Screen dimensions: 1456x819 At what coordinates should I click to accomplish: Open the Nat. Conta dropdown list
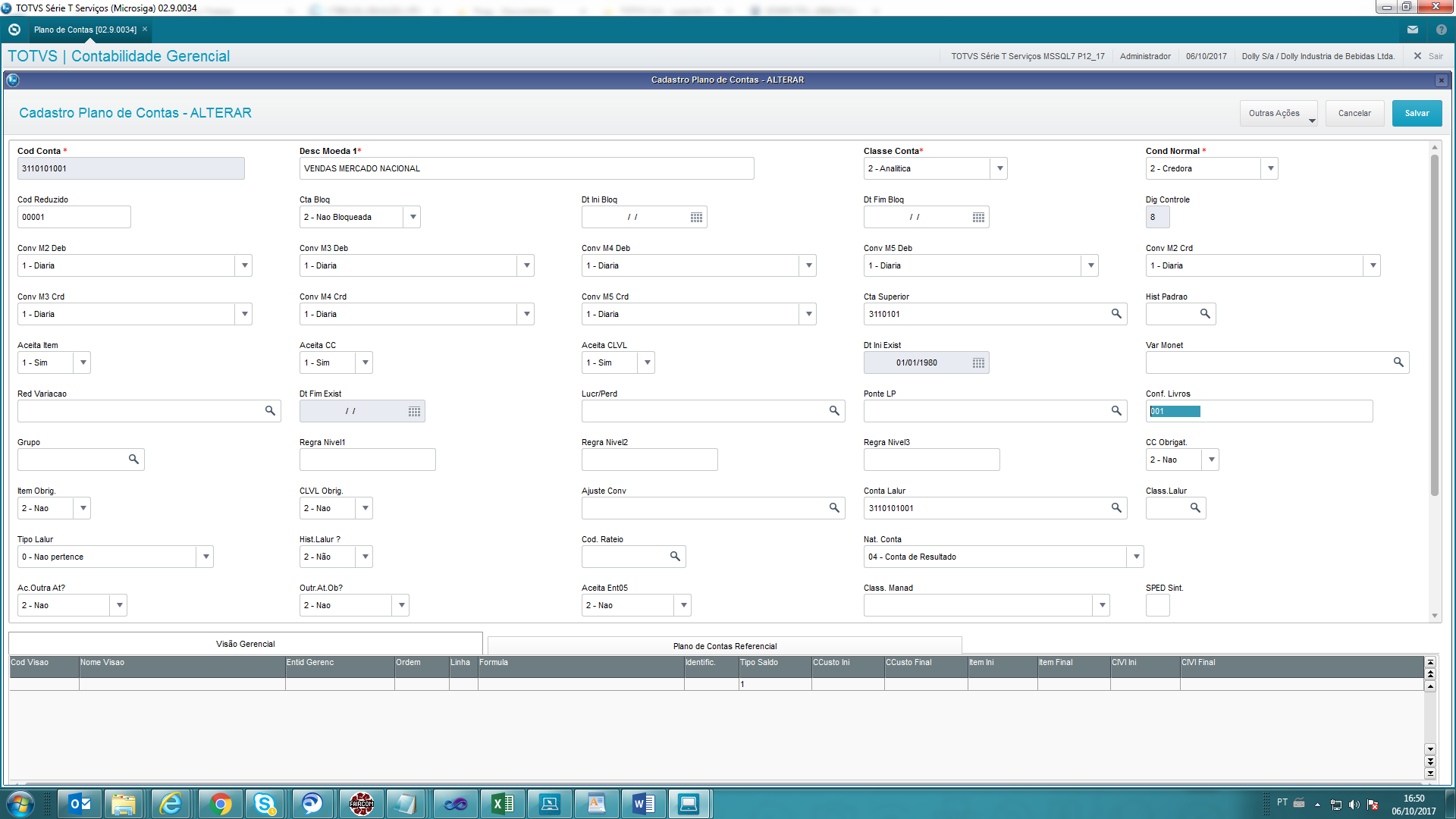coord(1136,557)
